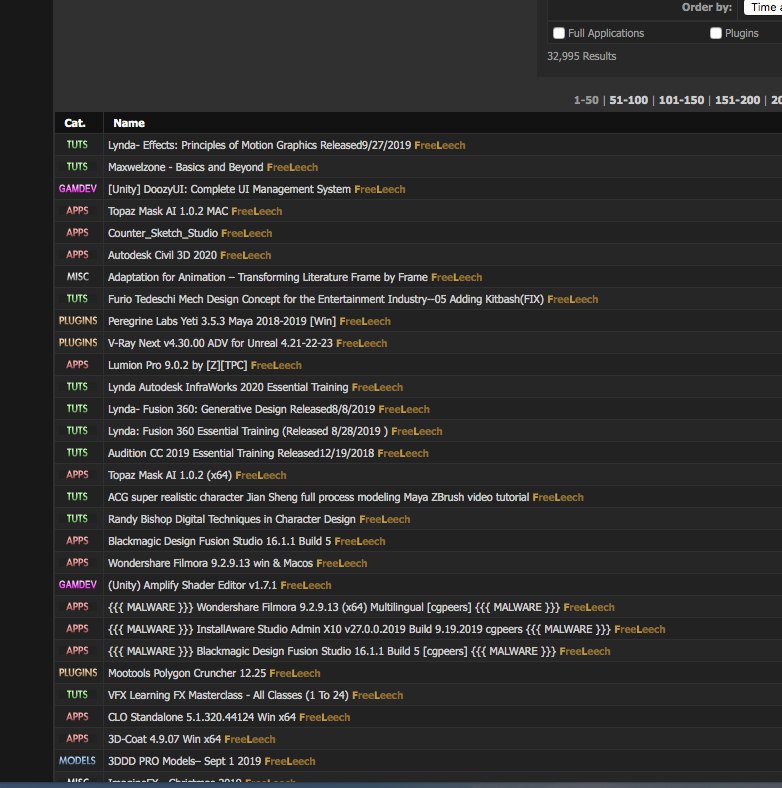Click MODELS category icon beside 3DDD PRO Models
Screen dimensions: 782x788
point(77,761)
